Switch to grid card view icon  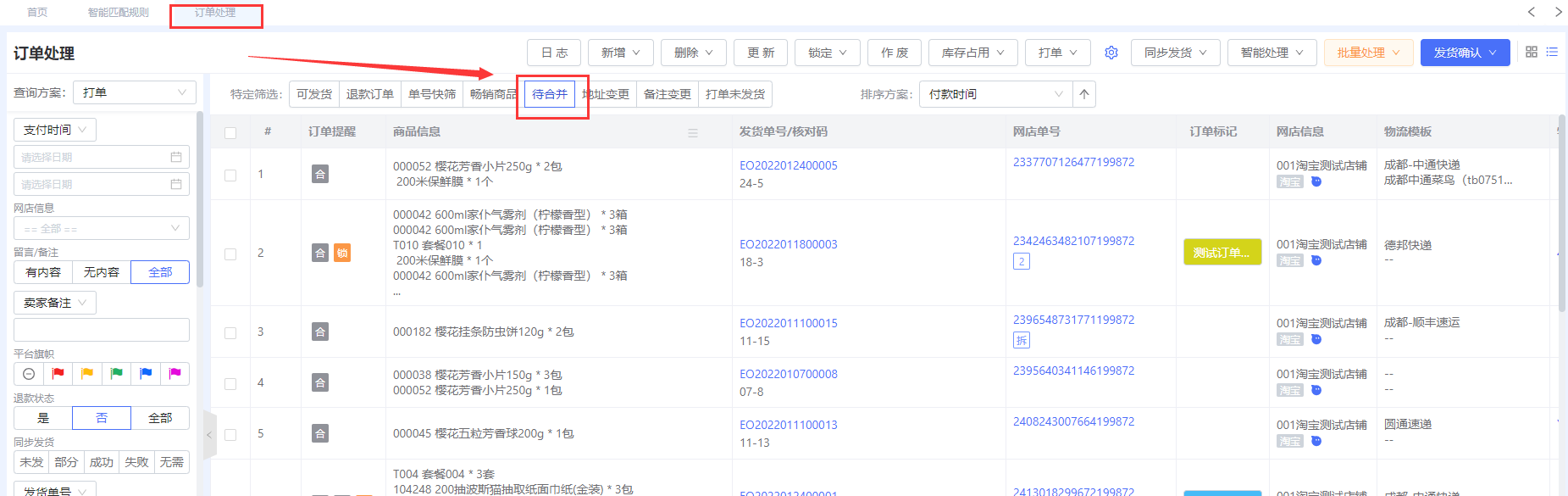tap(1532, 52)
